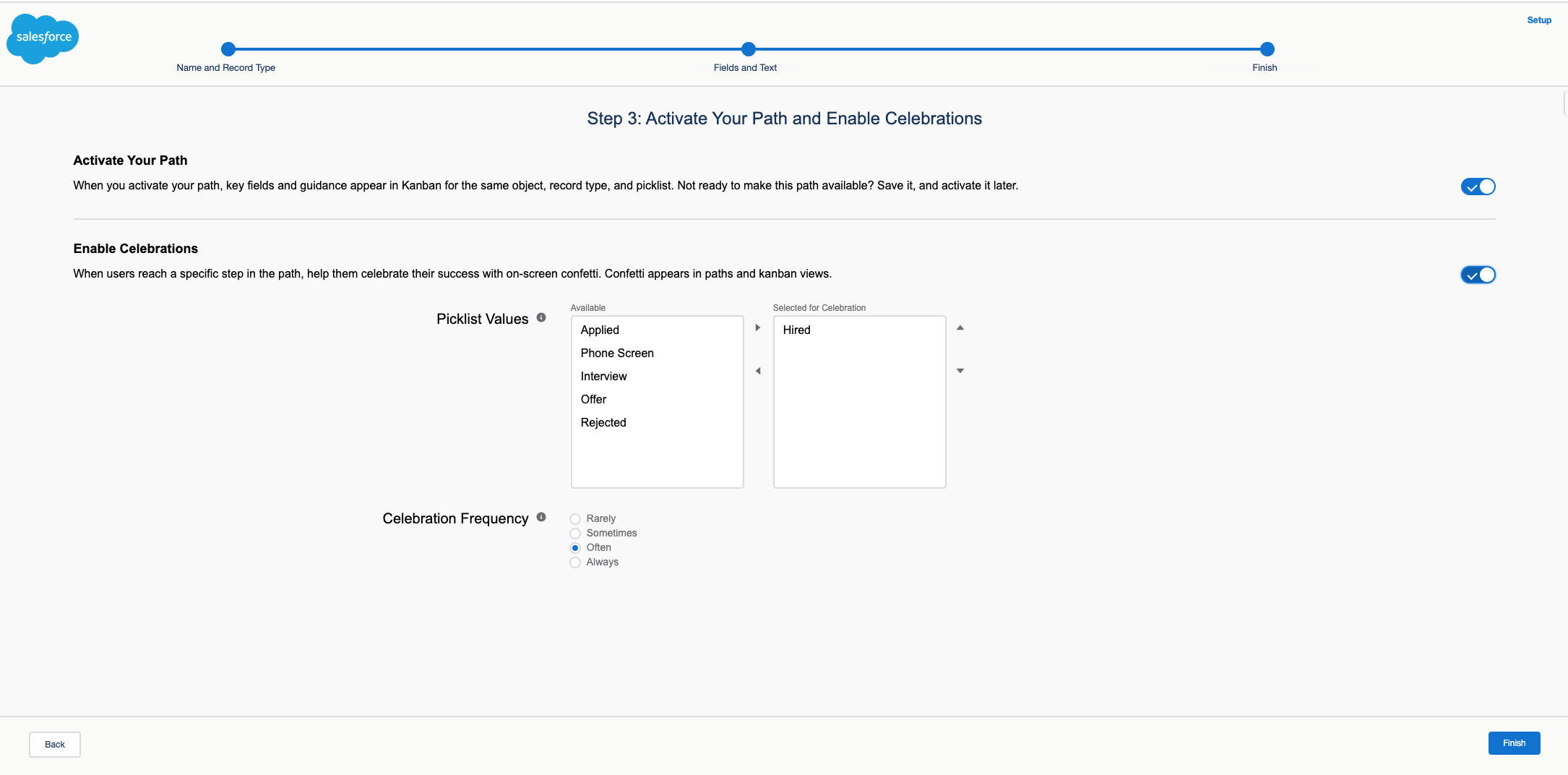Screen dimensions: 1568x775
Task: Toggle the Activate Your Path switch
Action: [1478, 187]
